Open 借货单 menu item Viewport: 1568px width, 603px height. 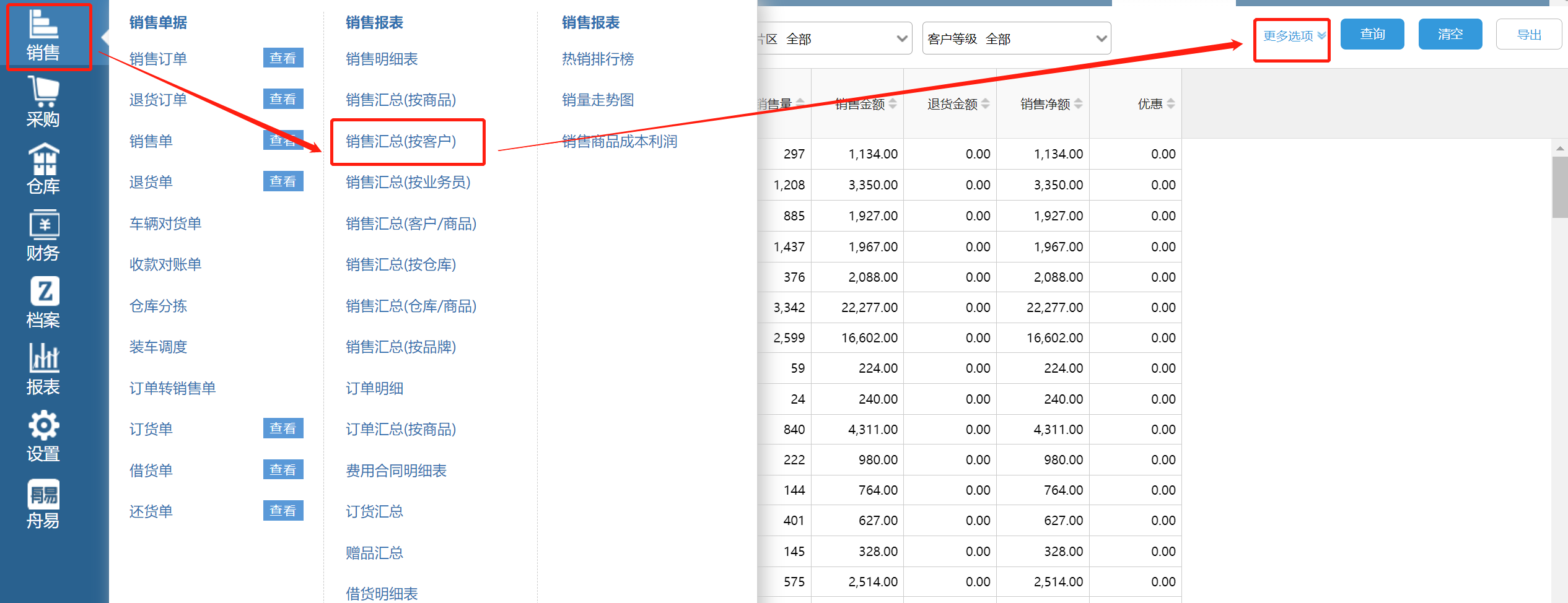tap(151, 471)
